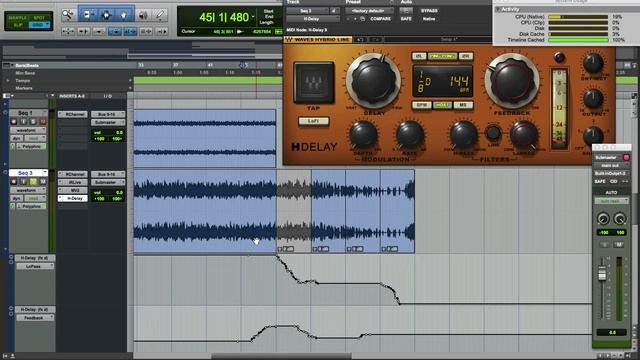This screenshot has height=360, width=640.
Task: Click the Zoom Toggle icon
Action: tap(68, 31)
